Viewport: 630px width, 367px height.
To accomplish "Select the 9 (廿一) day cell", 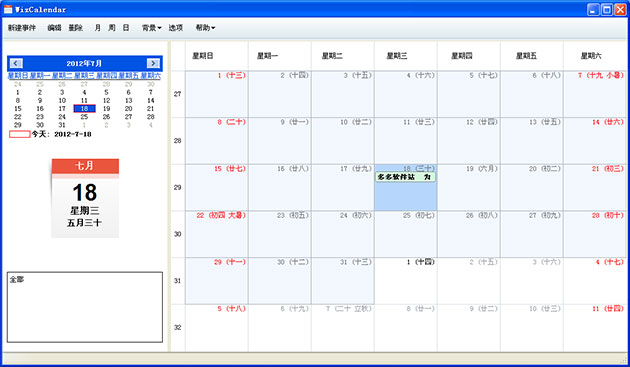I will pyautogui.click(x=280, y=141).
